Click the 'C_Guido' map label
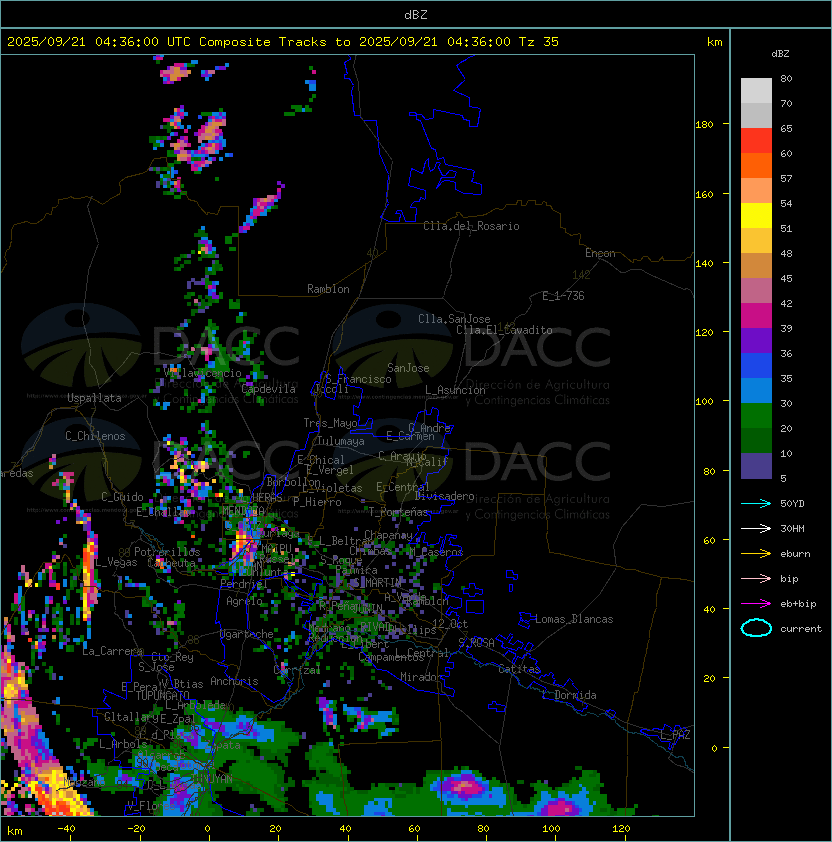Image resolution: width=832 pixels, height=842 pixels. 122,497
